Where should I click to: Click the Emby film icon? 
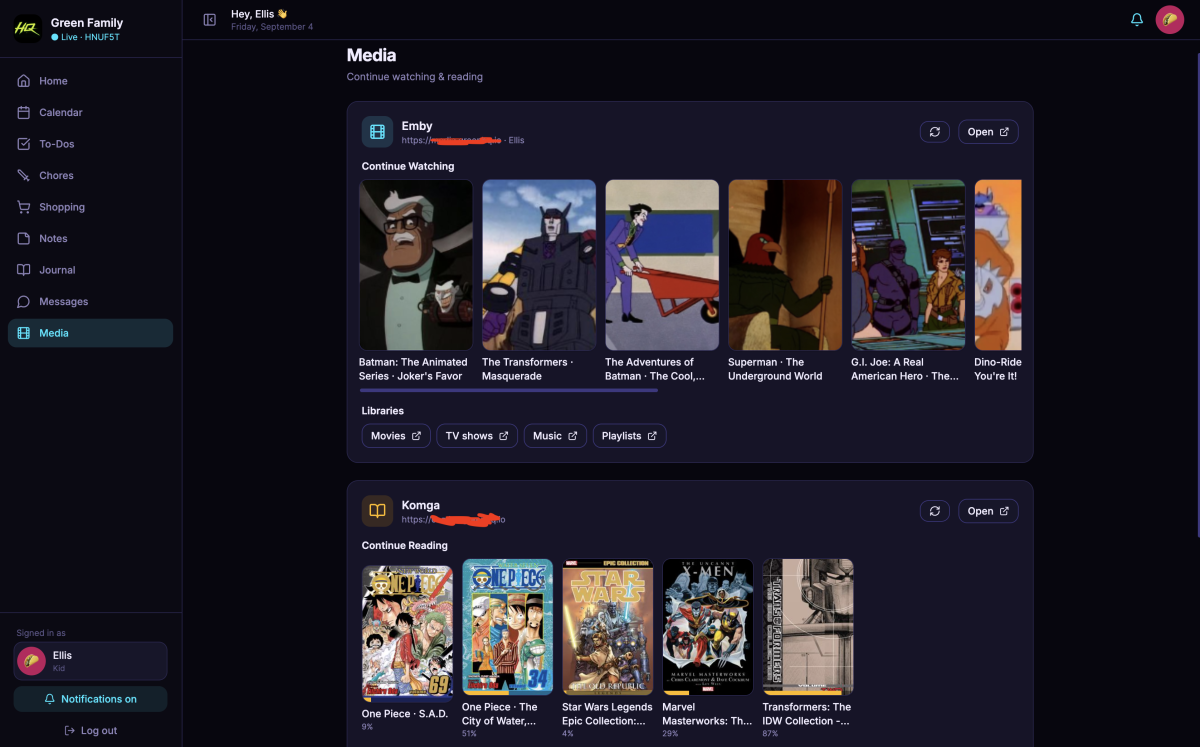tap(377, 132)
